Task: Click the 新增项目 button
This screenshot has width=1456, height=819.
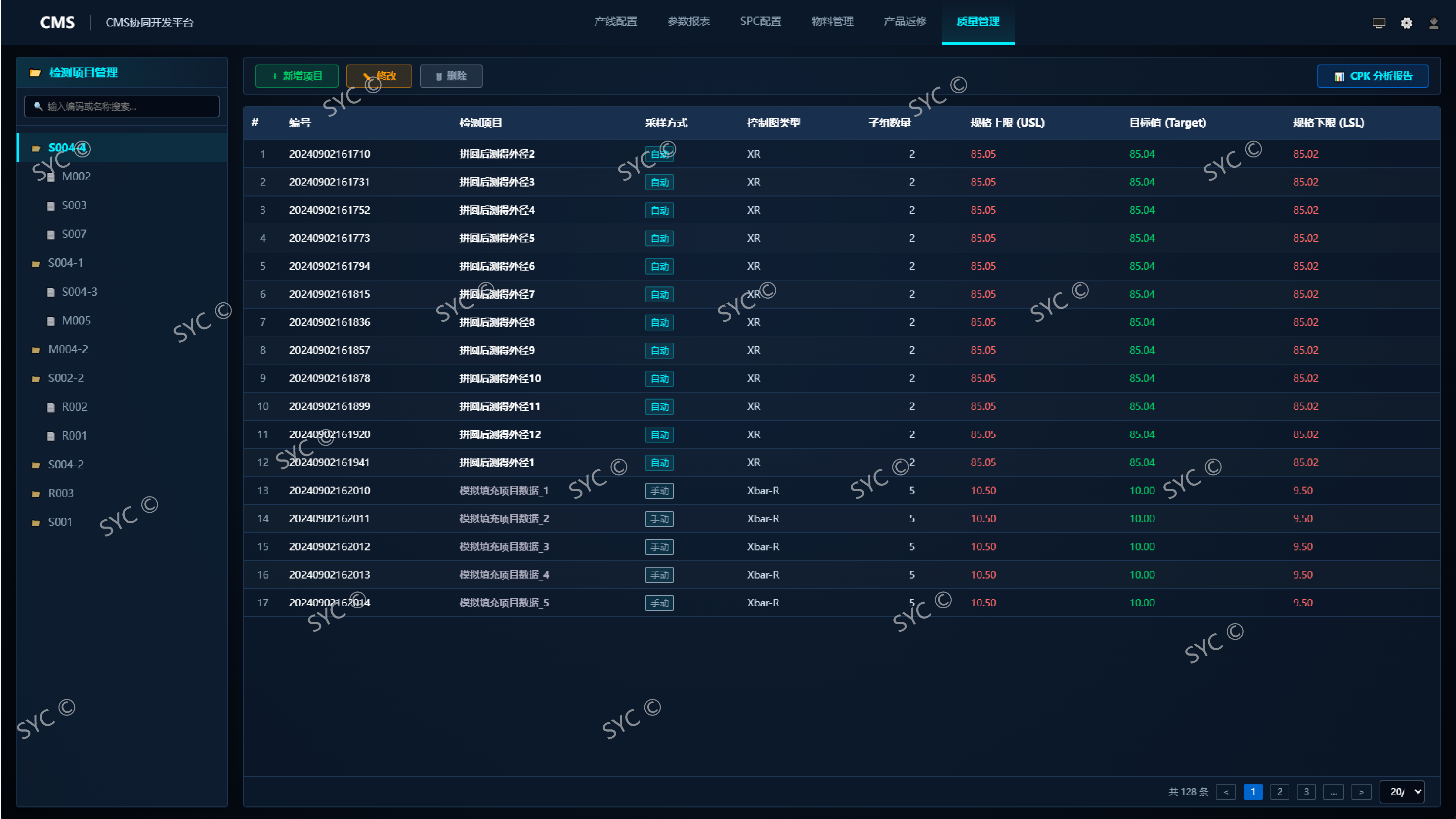Action: coord(297,76)
